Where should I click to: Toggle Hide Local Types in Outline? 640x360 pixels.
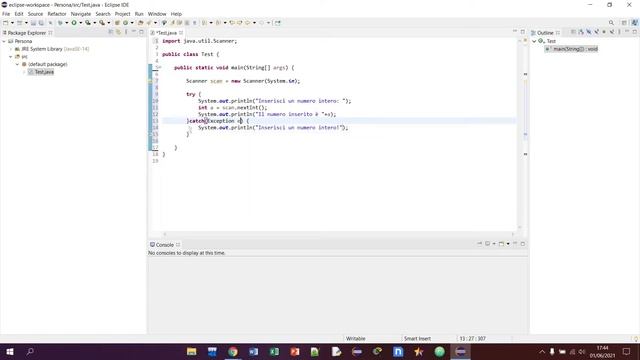(612, 32)
